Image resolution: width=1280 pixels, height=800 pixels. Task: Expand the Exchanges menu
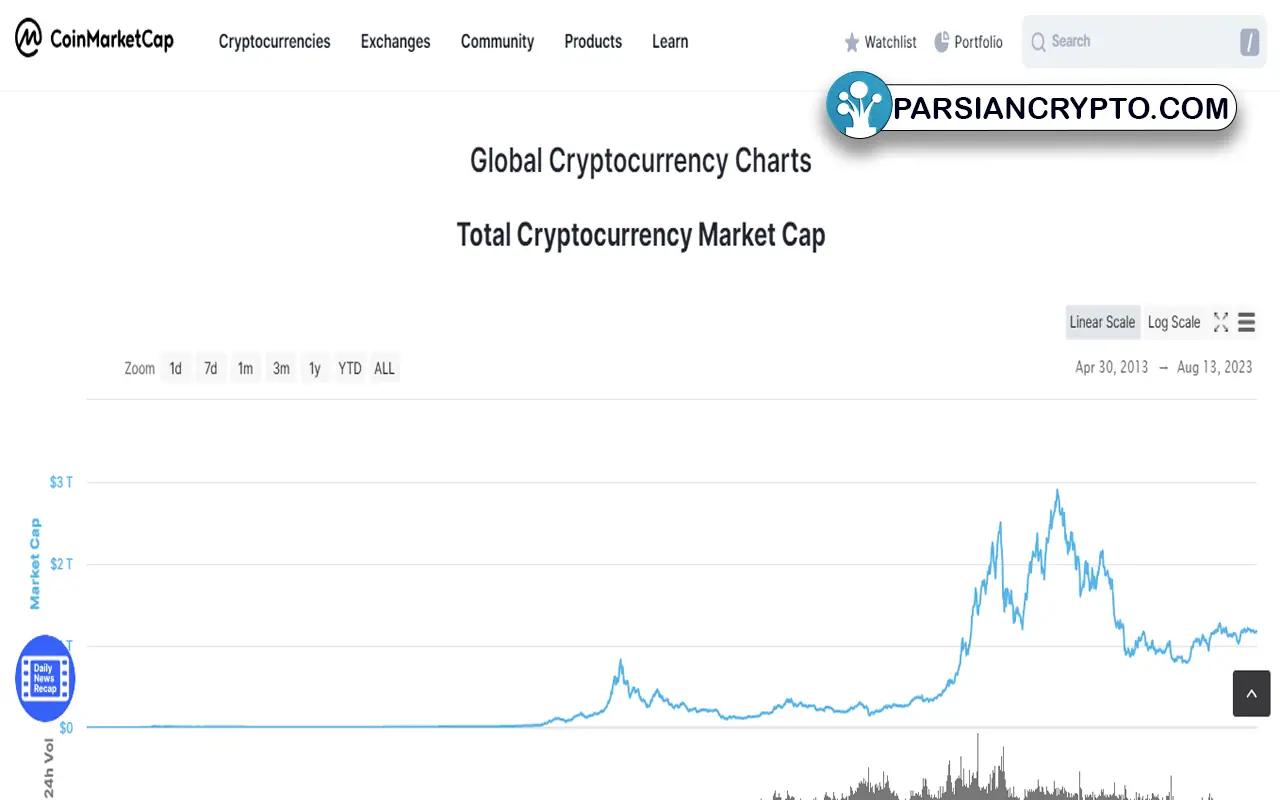pos(395,41)
